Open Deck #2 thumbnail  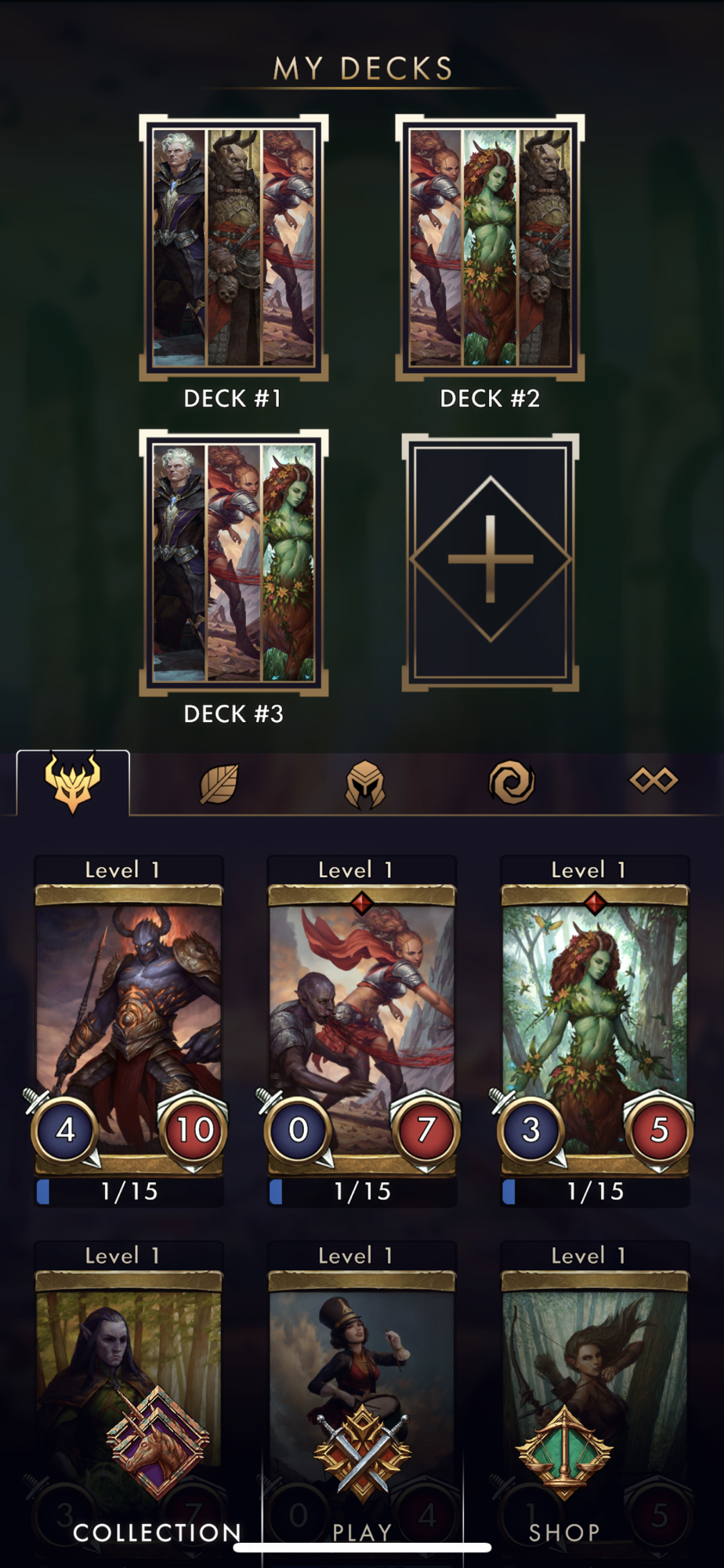[x=491, y=248]
